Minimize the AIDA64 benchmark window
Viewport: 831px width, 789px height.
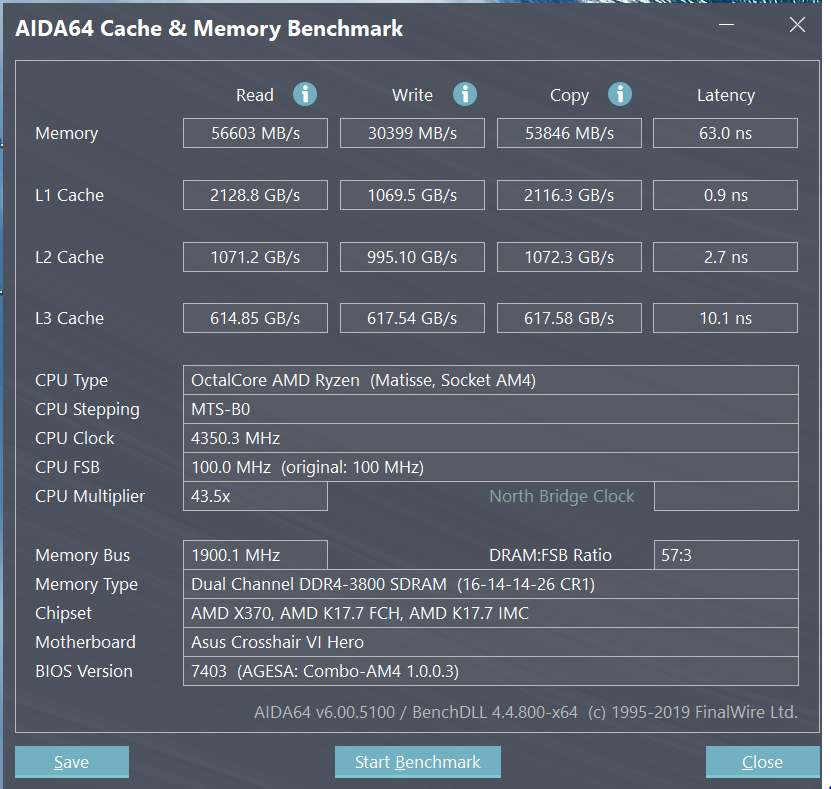click(x=726, y=25)
